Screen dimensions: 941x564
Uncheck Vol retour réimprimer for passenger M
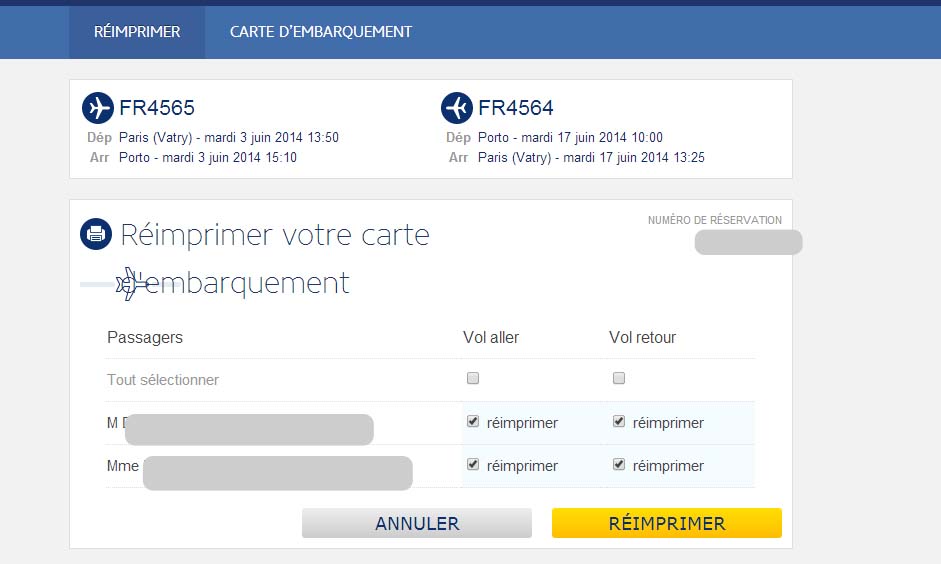[x=619, y=421]
